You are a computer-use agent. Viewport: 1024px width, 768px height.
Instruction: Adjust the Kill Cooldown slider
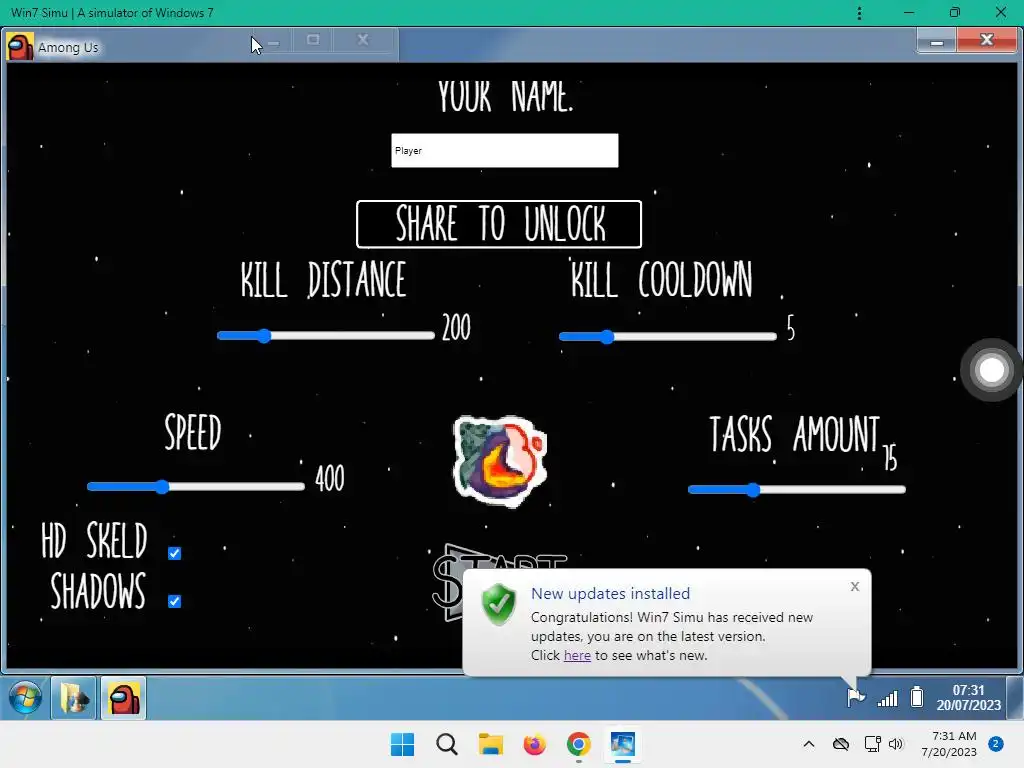[x=667, y=336]
